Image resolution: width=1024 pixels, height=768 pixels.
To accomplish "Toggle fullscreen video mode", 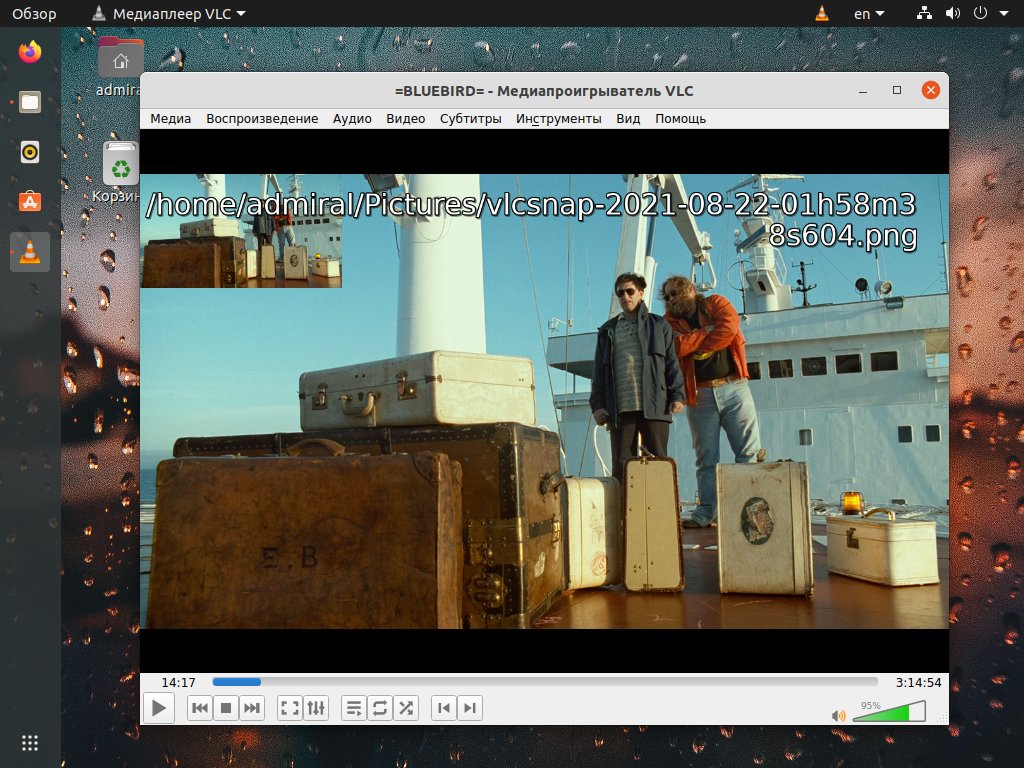I will point(289,708).
